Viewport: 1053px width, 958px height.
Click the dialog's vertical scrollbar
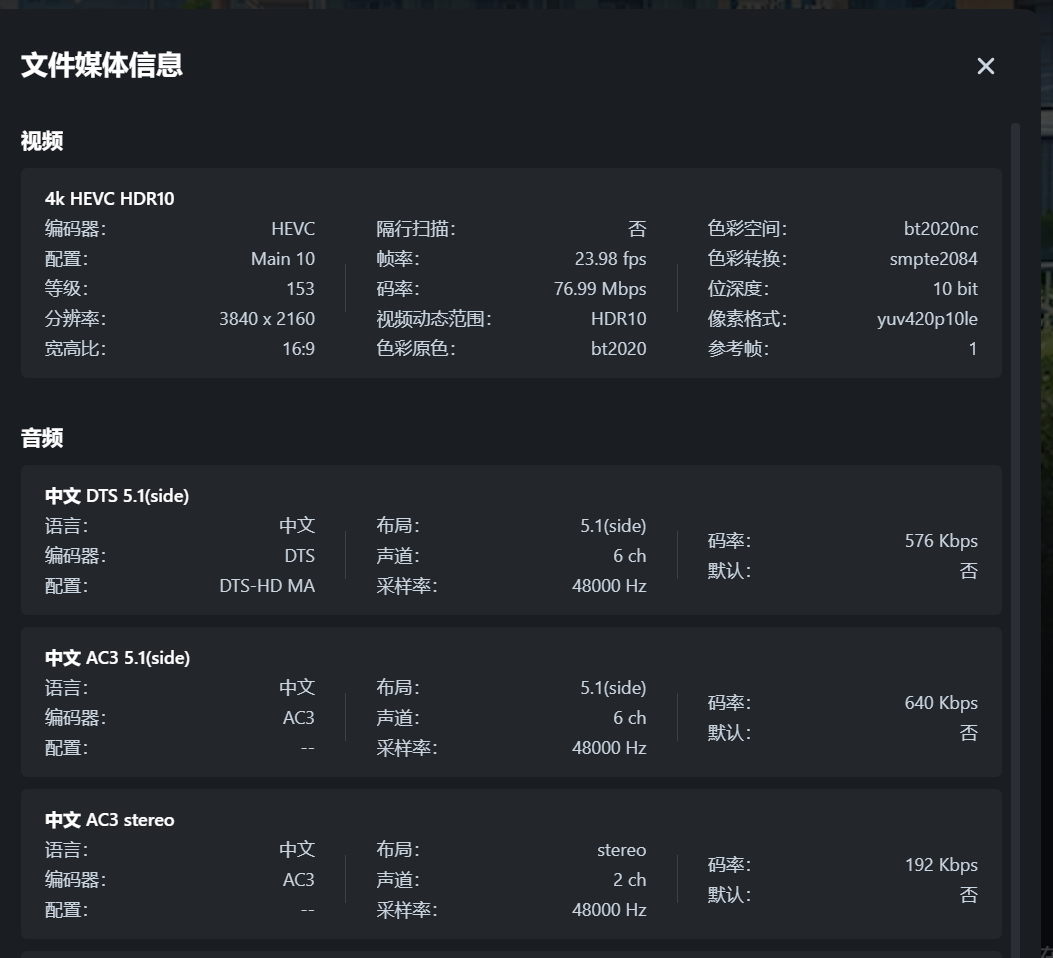tap(1015, 539)
